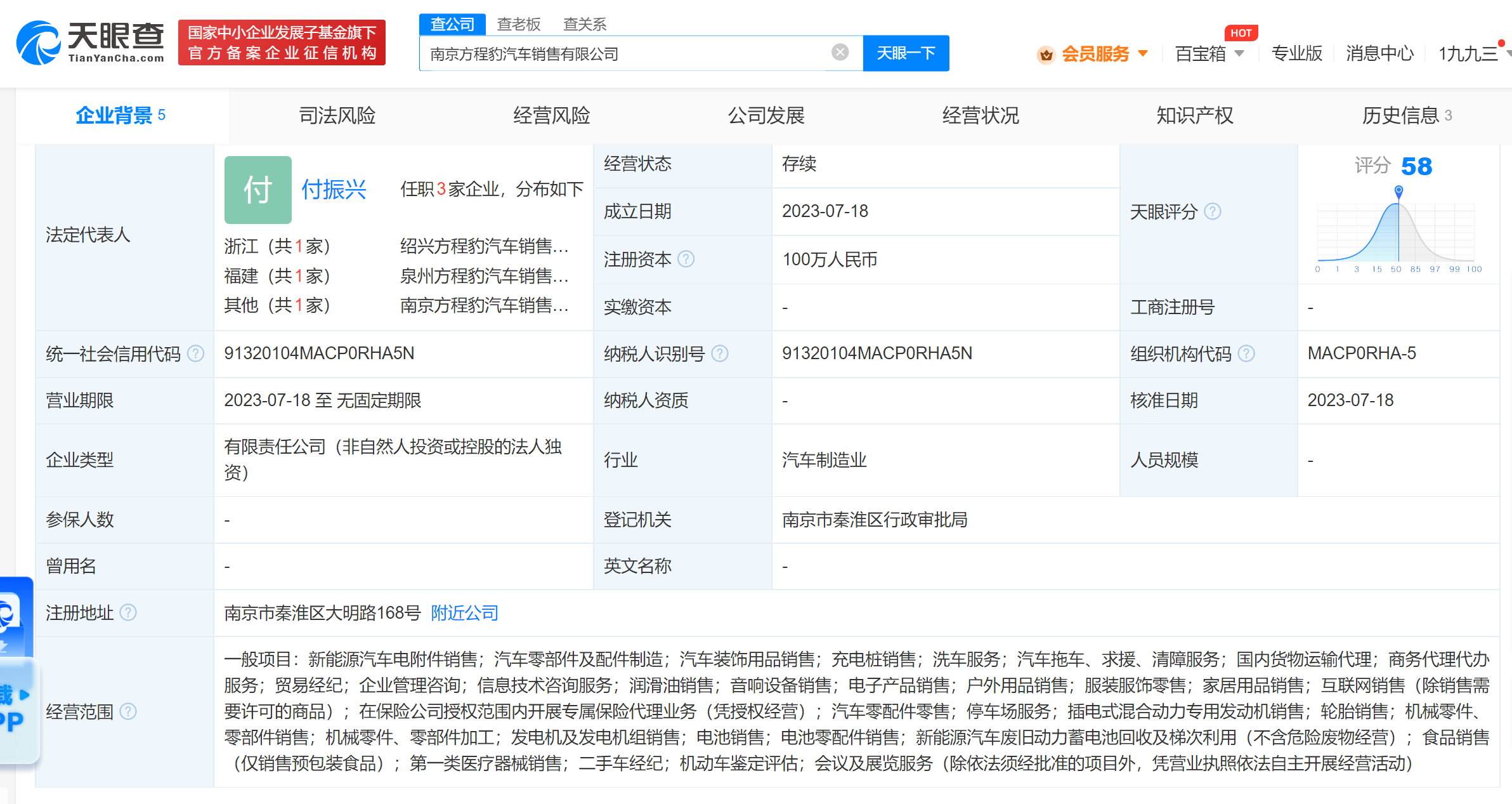Click help icon next to 组织机构代码
The height and width of the screenshot is (804, 1512).
(1246, 353)
